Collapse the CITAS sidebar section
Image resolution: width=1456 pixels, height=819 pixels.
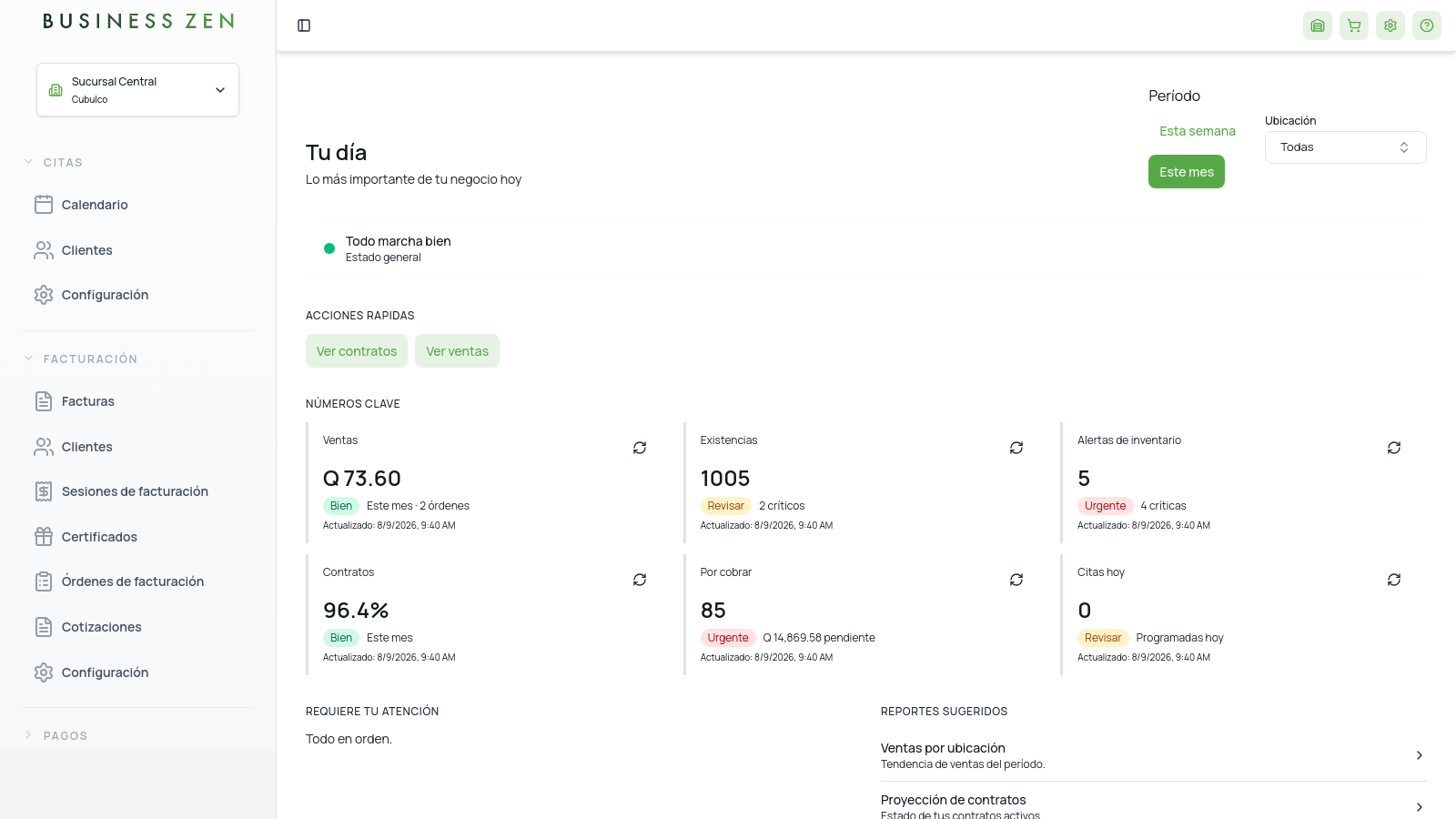coord(54,162)
